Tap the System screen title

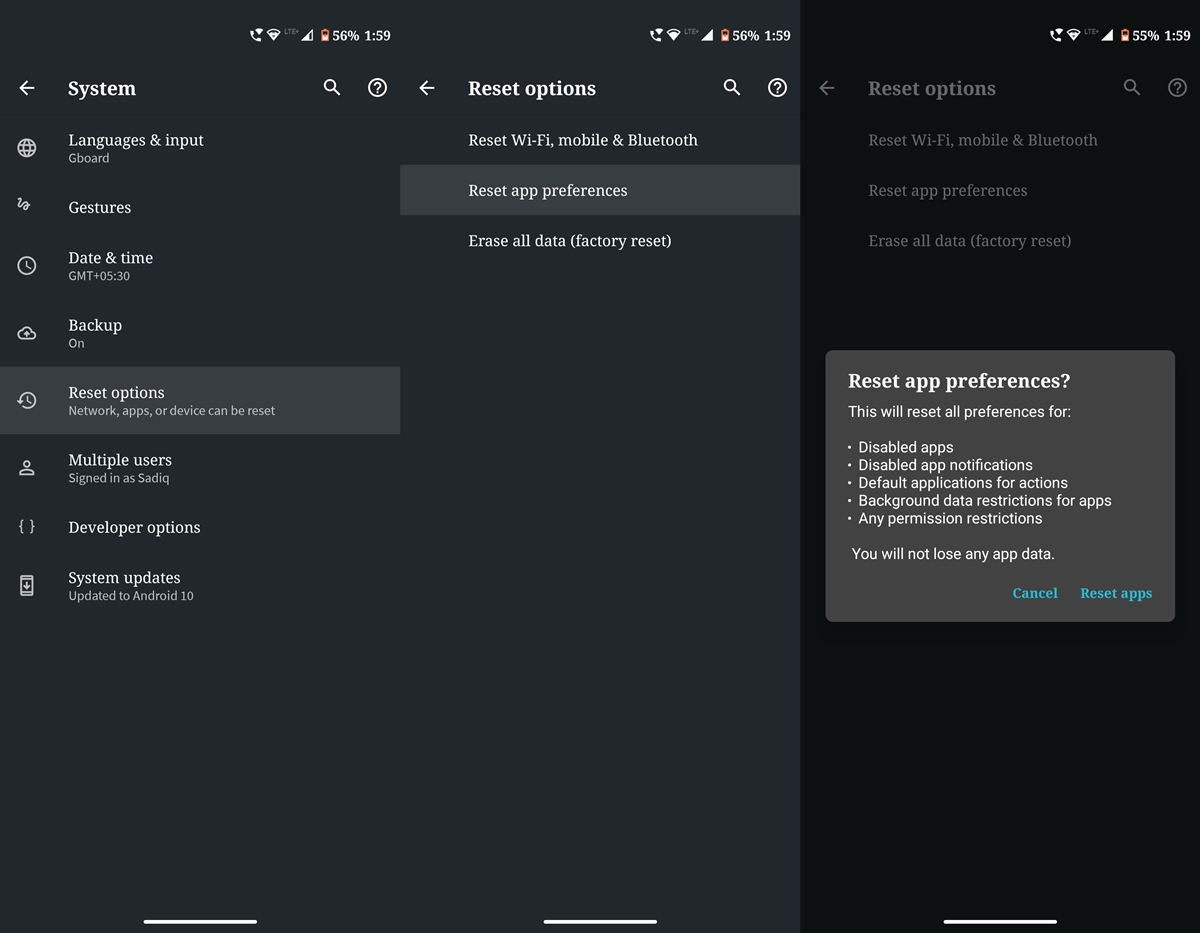[102, 88]
